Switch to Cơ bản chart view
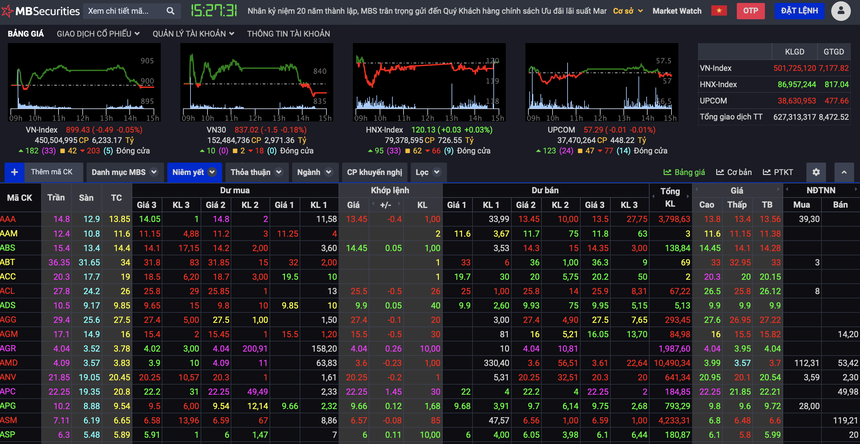The width and height of the screenshot is (860, 444). pyautogui.click(x=734, y=172)
